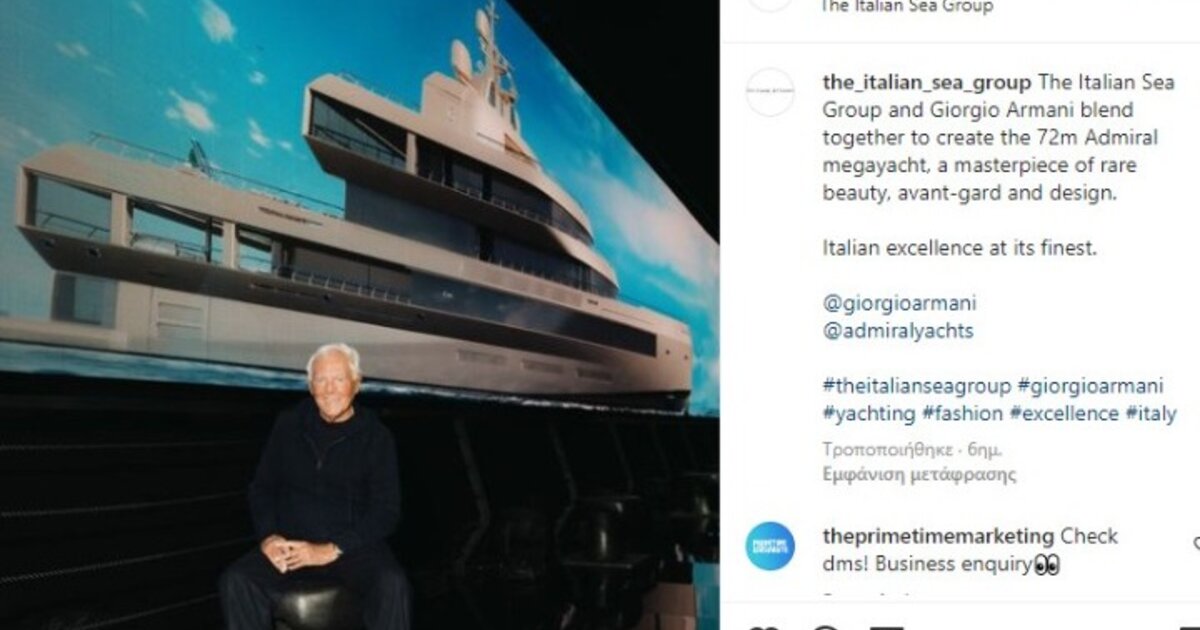This screenshot has width=1200, height=630.
Task: Open the #theitalianseagroup hashtag
Action: tap(915, 386)
